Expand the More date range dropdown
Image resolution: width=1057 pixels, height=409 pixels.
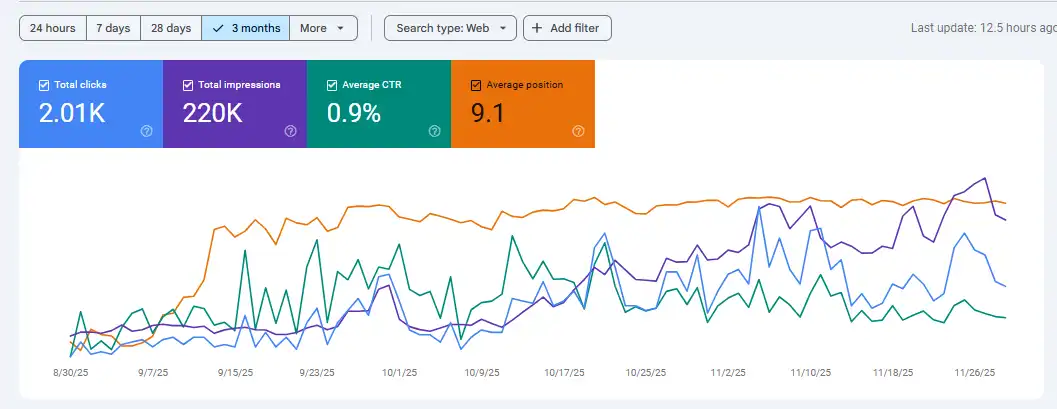[x=323, y=28]
